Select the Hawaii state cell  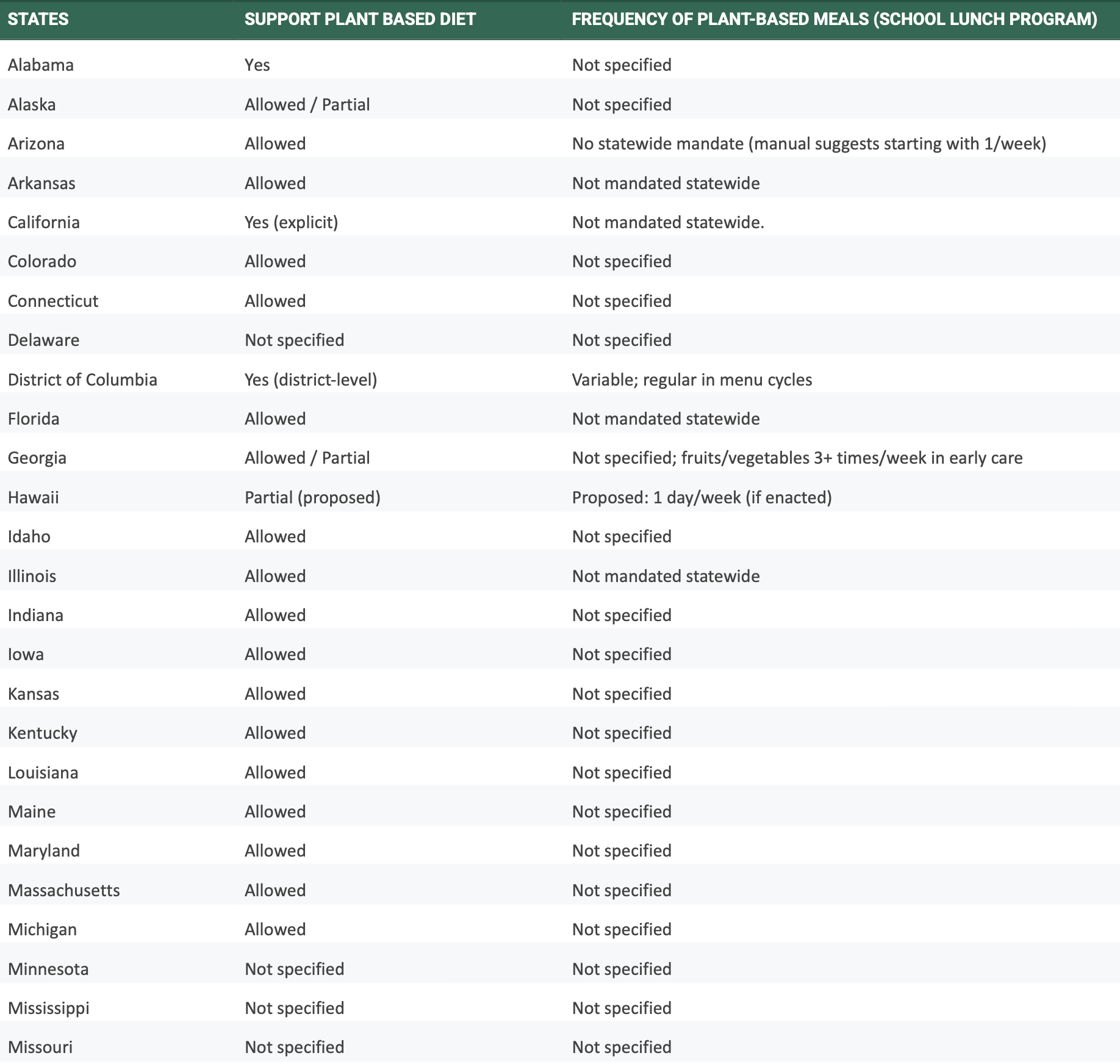pyautogui.click(x=33, y=497)
